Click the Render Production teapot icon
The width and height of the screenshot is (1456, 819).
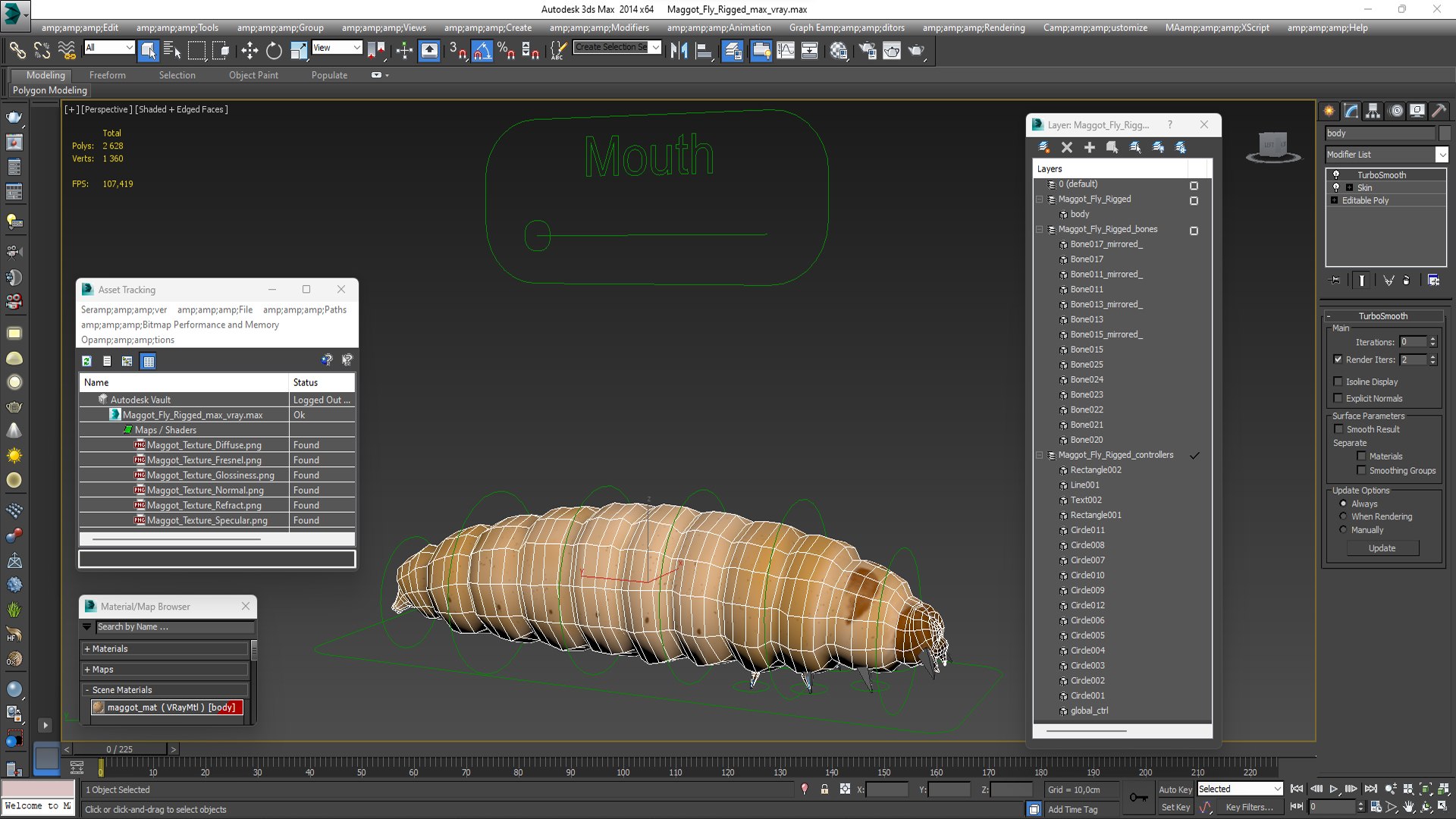[916, 51]
